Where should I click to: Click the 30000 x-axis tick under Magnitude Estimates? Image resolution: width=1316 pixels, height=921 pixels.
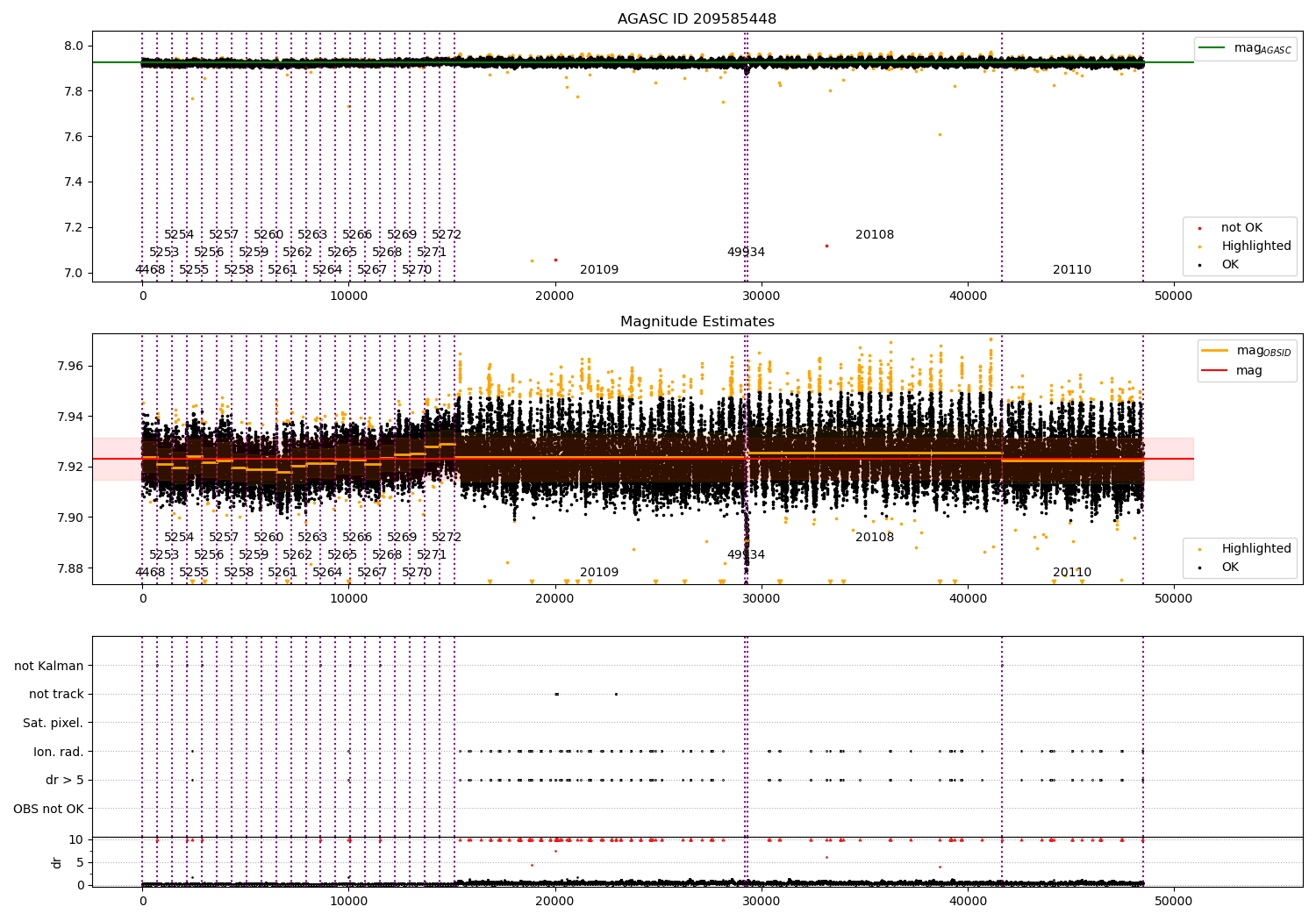pos(762,598)
